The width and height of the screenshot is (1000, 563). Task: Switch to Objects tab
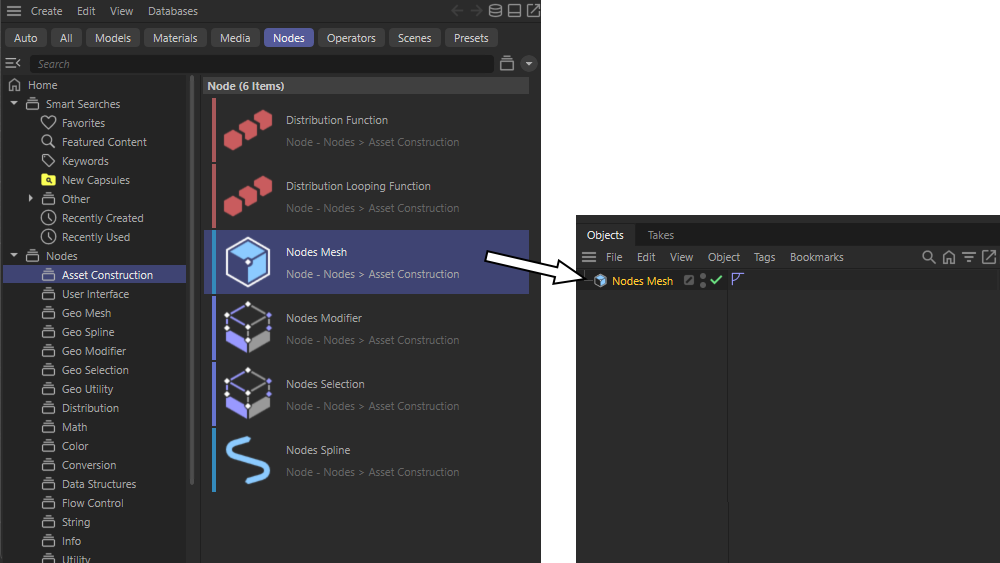coord(605,235)
